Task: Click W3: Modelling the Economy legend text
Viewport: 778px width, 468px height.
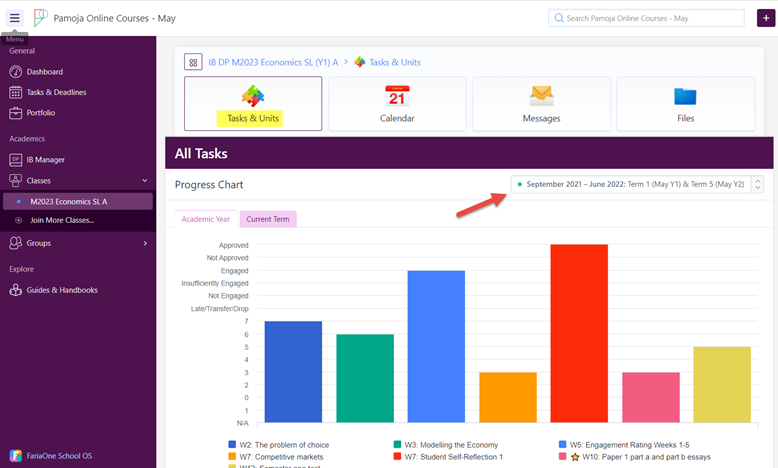Action: (451, 445)
